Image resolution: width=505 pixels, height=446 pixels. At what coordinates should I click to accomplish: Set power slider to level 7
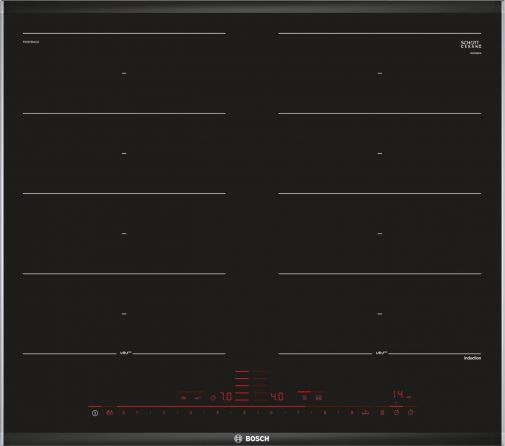pyautogui.click(x=298, y=413)
